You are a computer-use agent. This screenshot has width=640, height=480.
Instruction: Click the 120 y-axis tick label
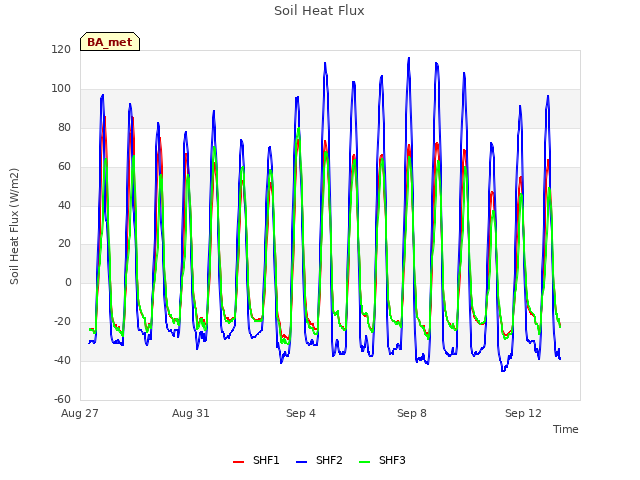point(61,50)
